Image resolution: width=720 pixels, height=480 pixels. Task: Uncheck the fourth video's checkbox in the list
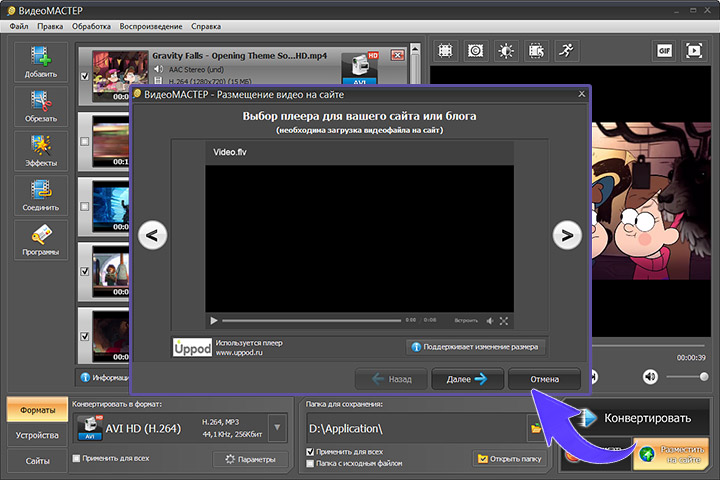tap(85, 271)
